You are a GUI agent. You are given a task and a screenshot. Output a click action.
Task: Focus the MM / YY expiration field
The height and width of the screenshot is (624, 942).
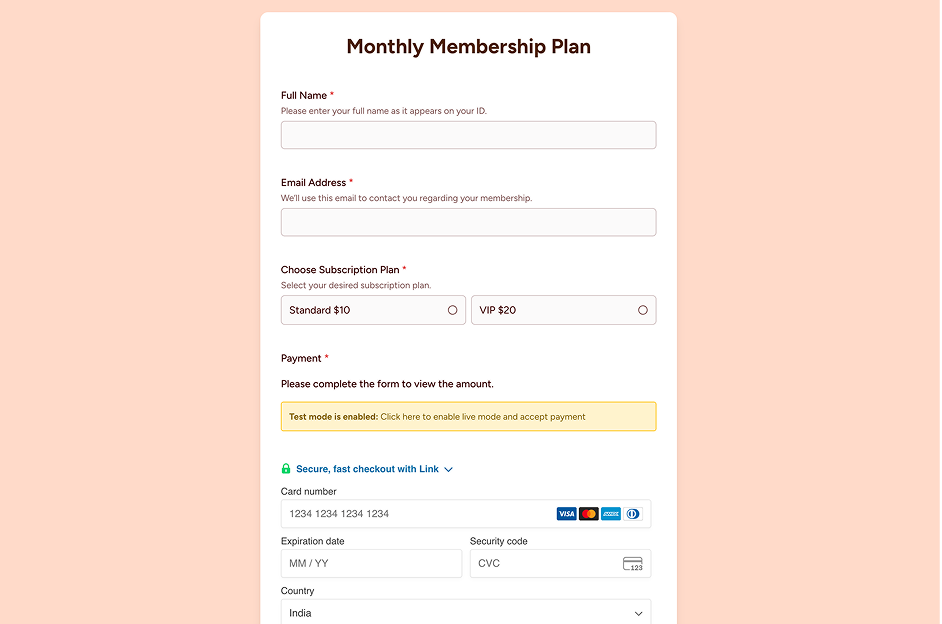[x=371, y=564]
